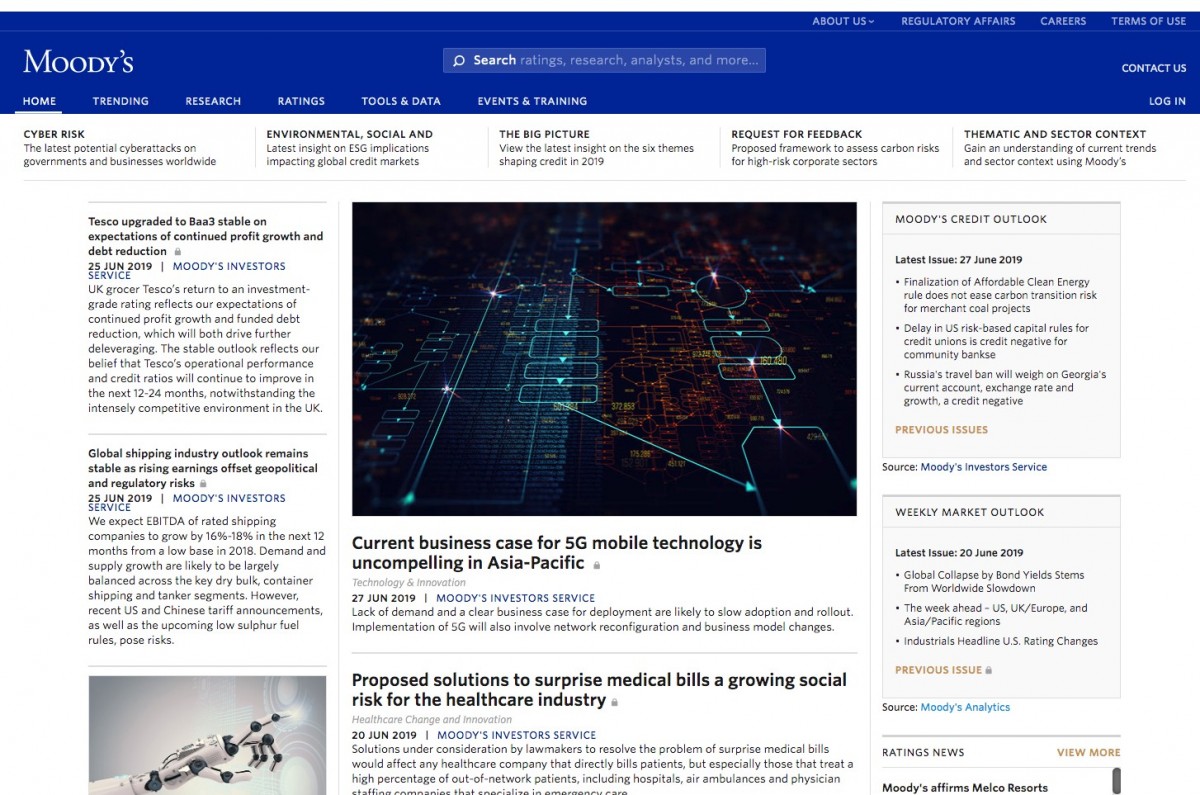Click Weekly Market Outlook panel heading
The height and width of the screenshot is (795, 1200).
click(x=969, y=512)
